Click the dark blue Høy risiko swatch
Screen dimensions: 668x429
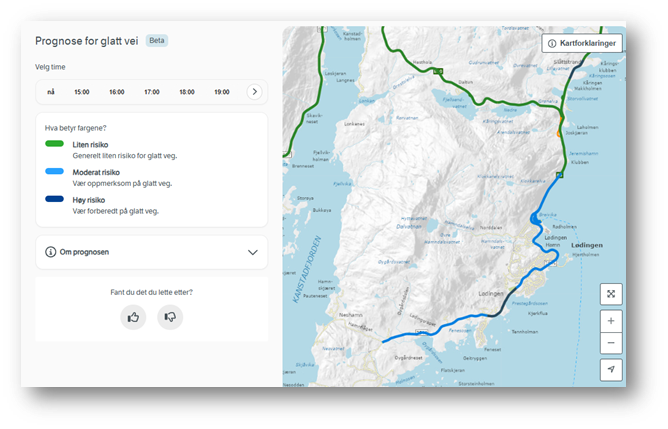pyautogui.click(x=61, y=199)
